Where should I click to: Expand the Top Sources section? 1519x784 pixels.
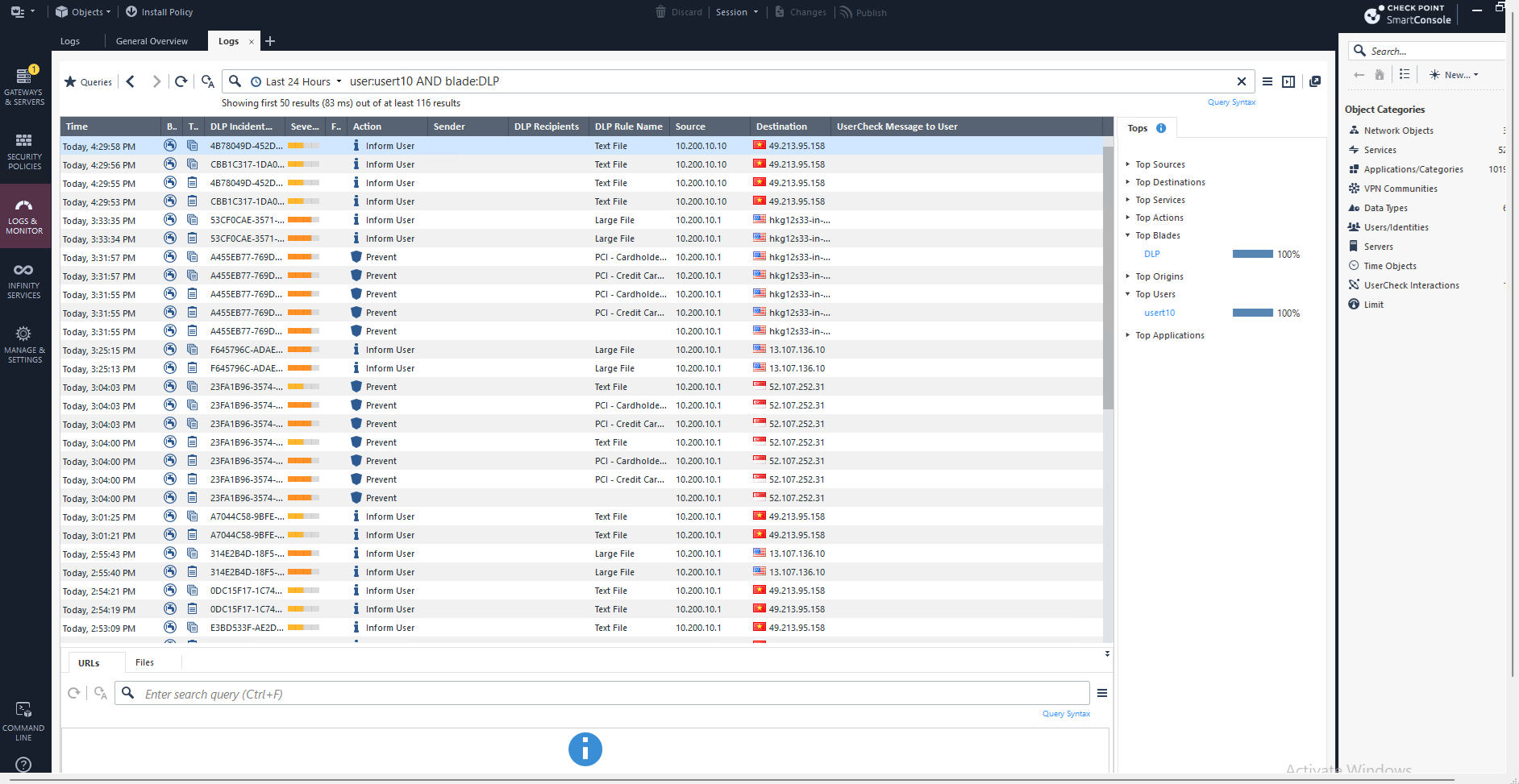click(1128, 164)
